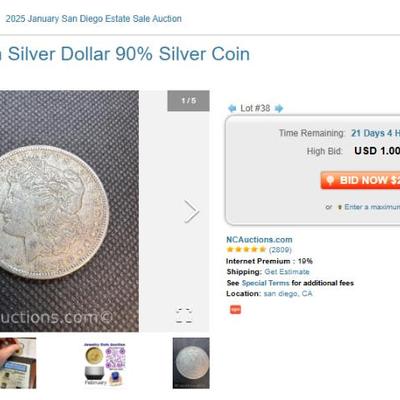Click the 1/5 image counter badge
This screenshot has height=400, width=400.
coord(188,101)
